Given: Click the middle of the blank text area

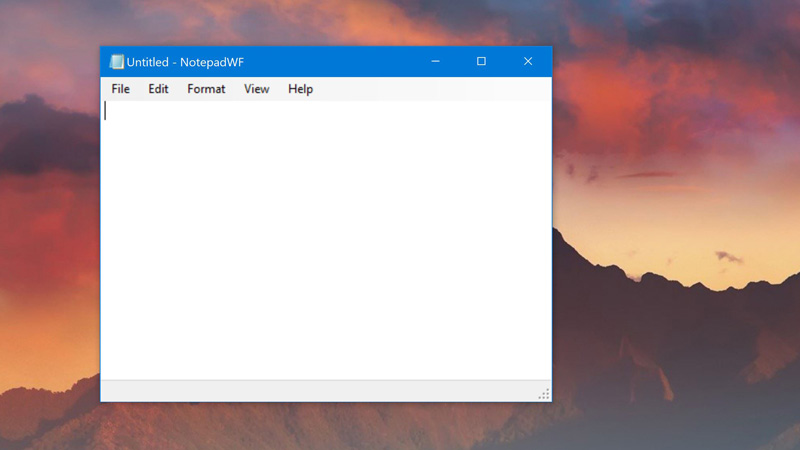Looking at the screenshot, I should (327, 240).
